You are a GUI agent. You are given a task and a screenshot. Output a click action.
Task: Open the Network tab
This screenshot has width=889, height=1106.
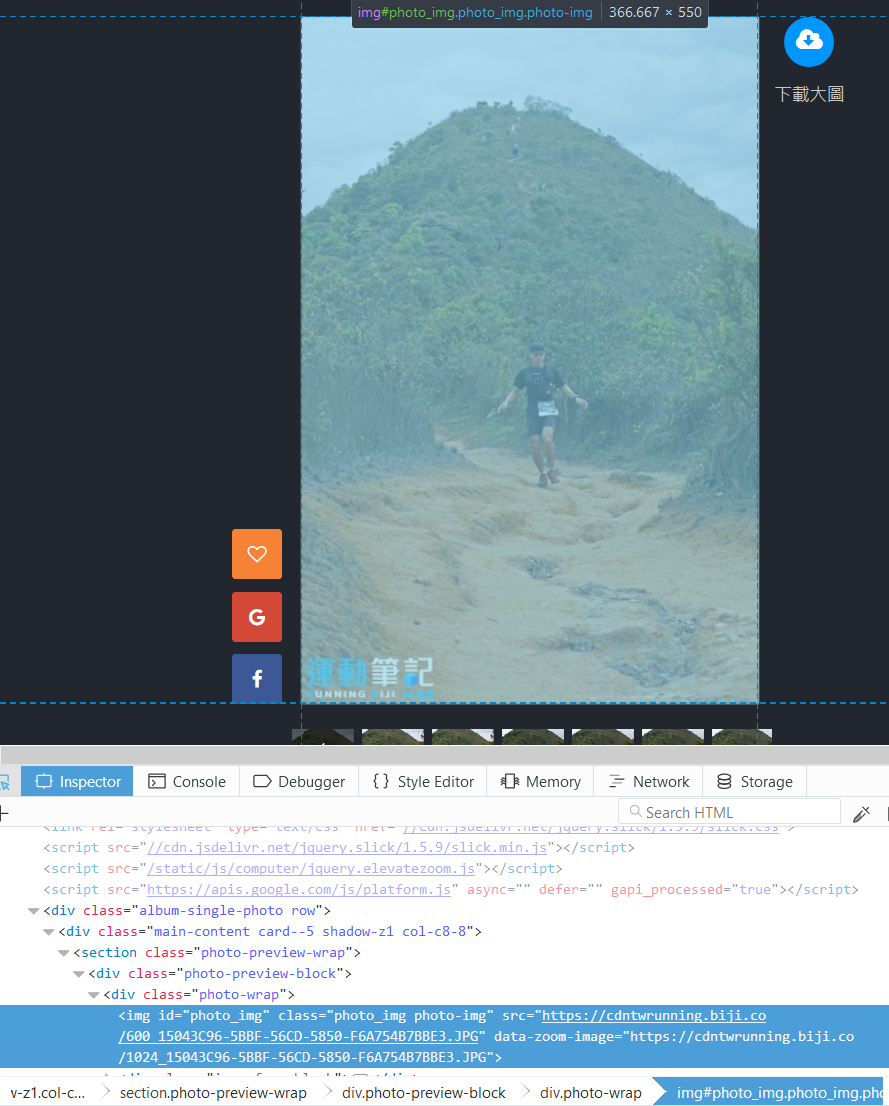click(648, 782)
